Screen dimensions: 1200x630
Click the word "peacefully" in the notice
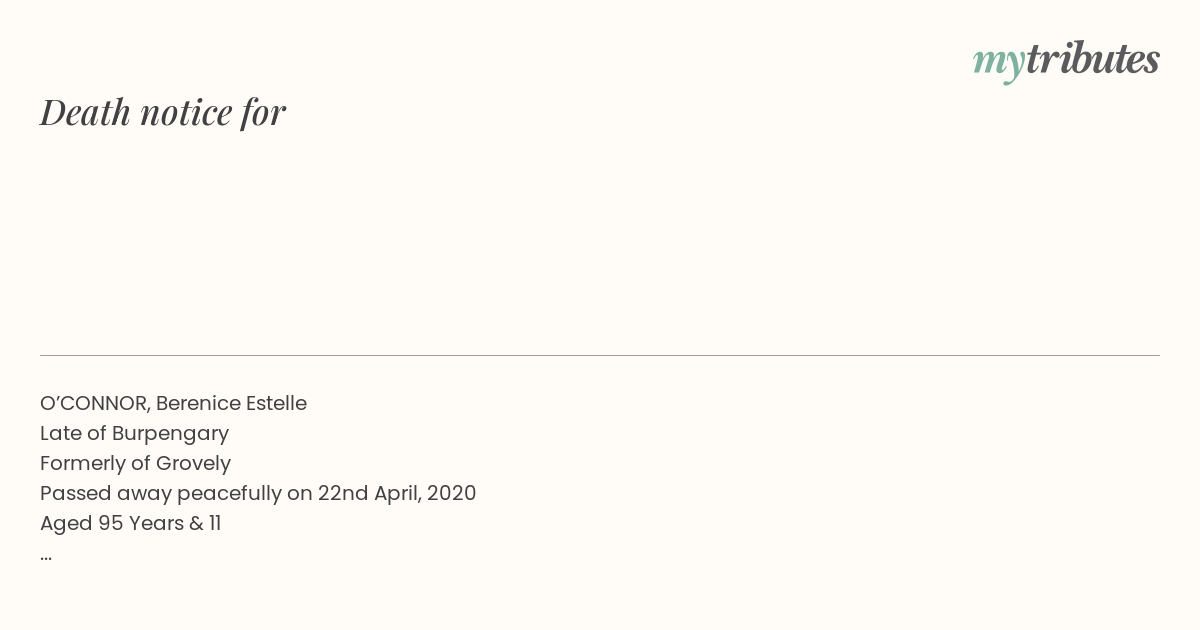230,494
